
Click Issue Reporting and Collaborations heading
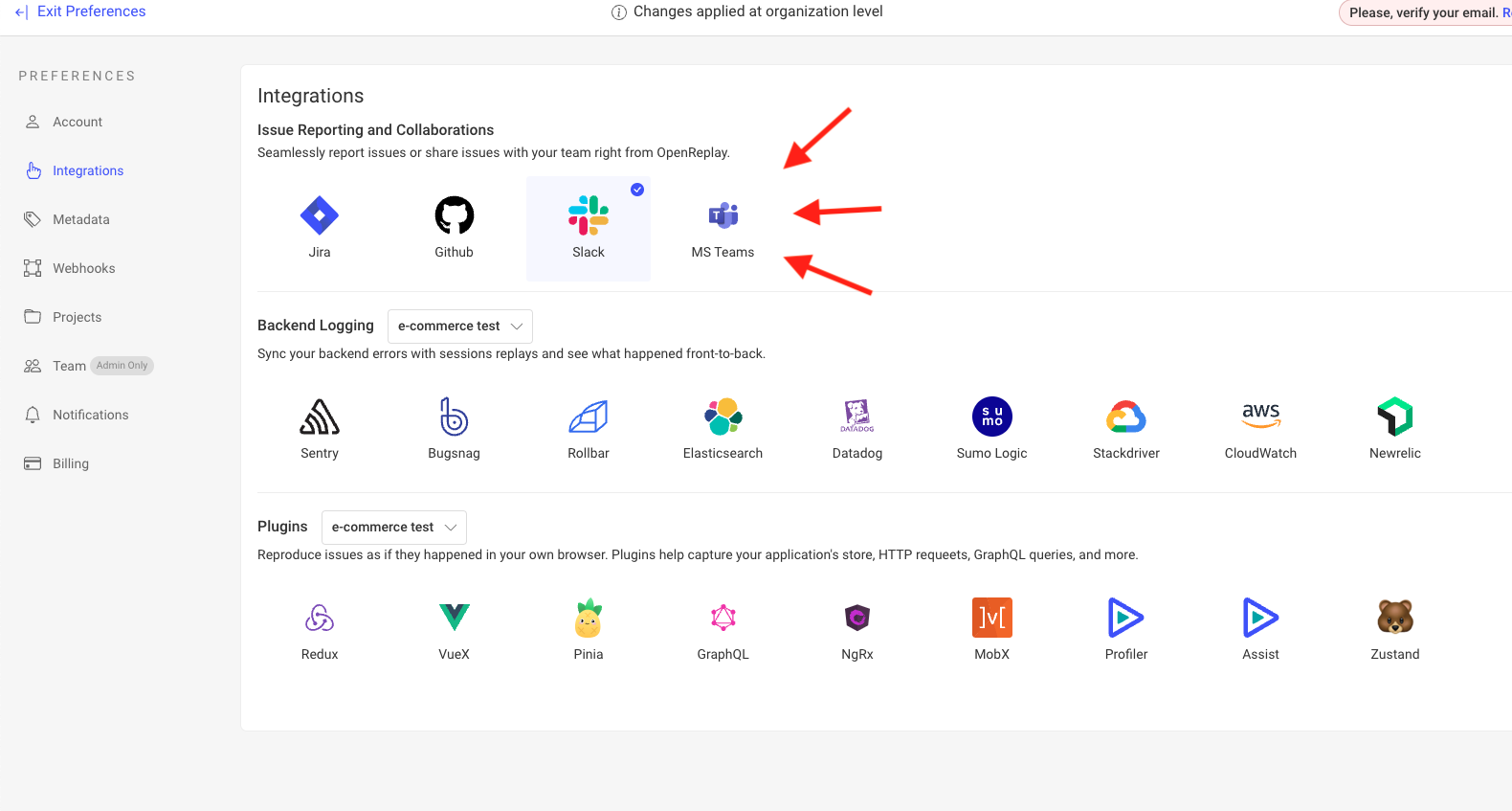[376, 130]
